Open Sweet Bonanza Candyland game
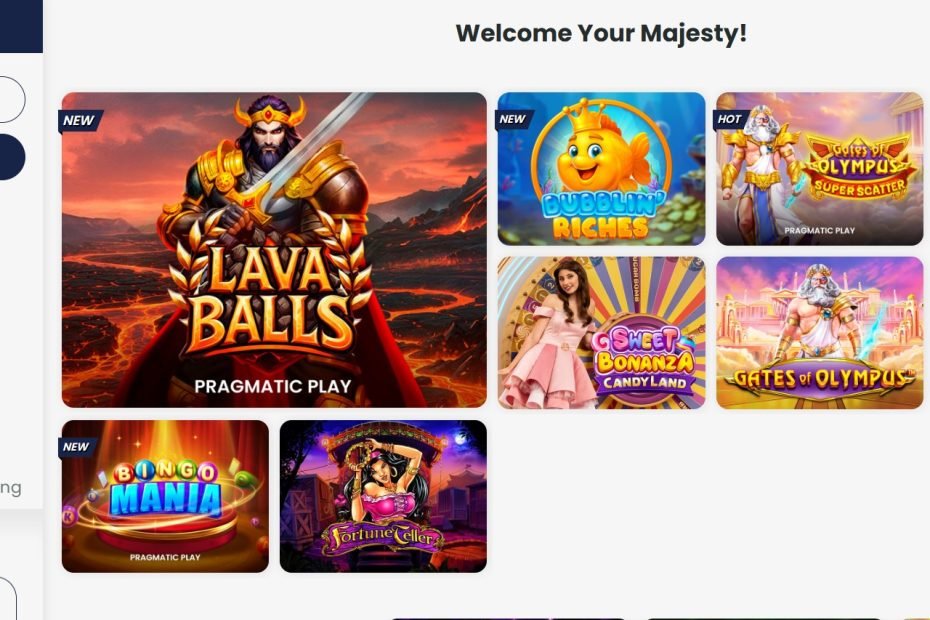 tap(601, 333)
